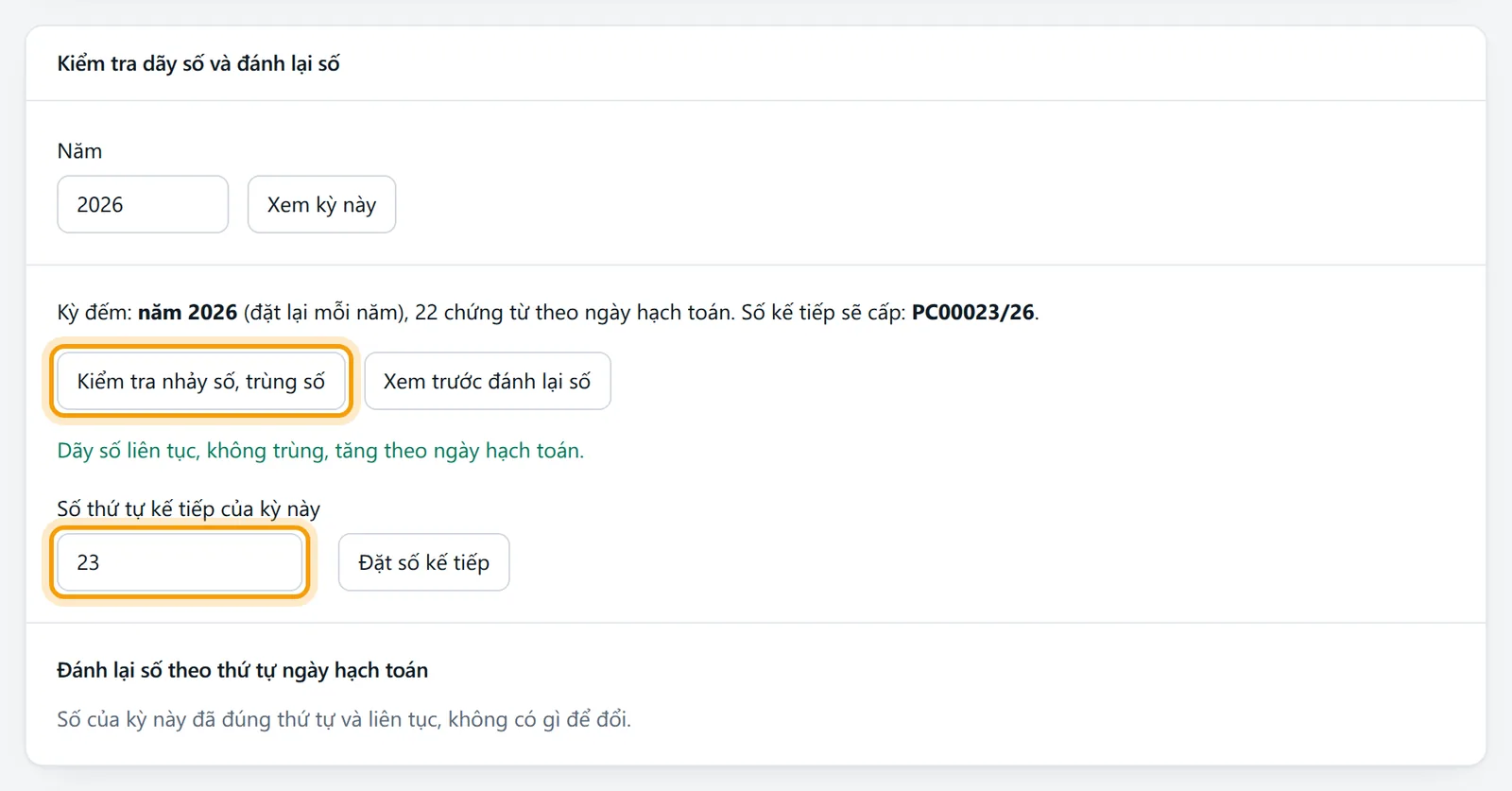Viewport: 1512px width, 791px height.
Task: Click the Đánh lại số theo thứ tự ngày hạch toán heading
Action: (243, 670)
